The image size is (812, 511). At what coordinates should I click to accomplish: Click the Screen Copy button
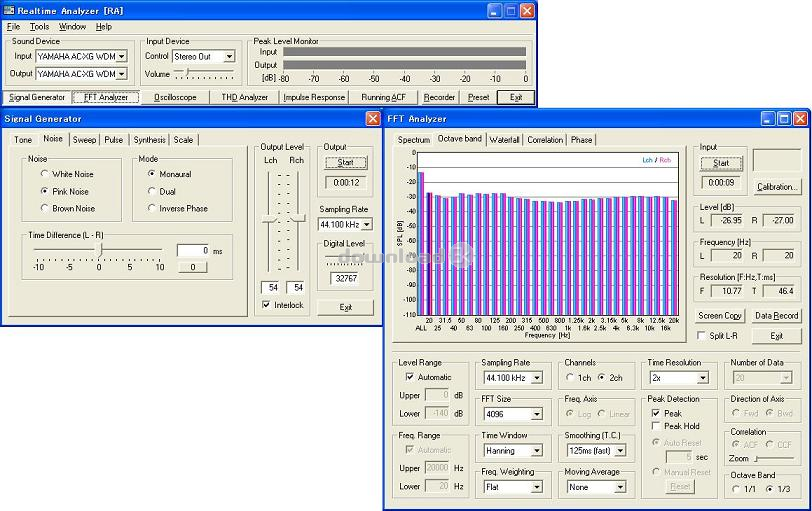click(x=720, y=315)
